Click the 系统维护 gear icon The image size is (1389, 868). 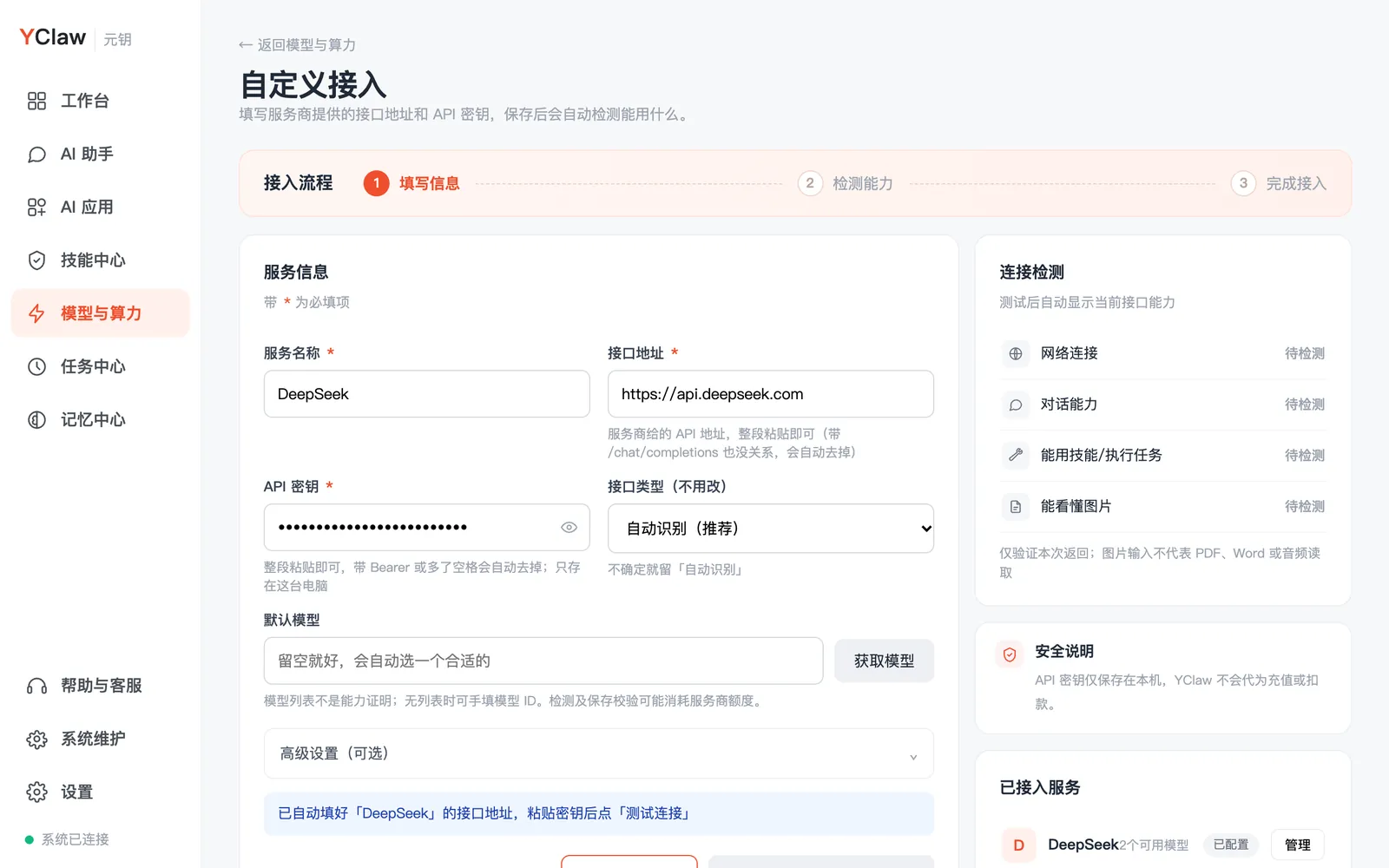coord(36,739)
